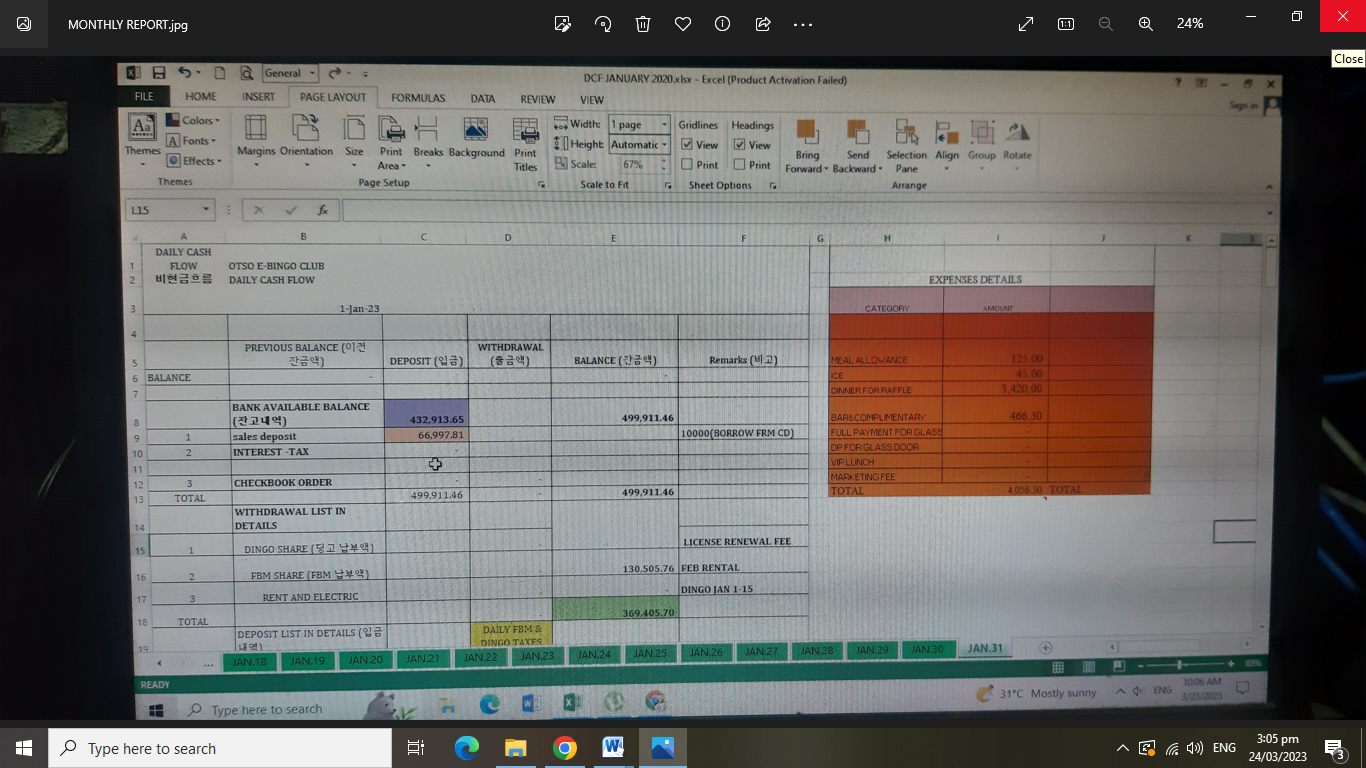Switch to the DATA ribbon tab
The image size is (1366, 768).
tap(483, 99)
